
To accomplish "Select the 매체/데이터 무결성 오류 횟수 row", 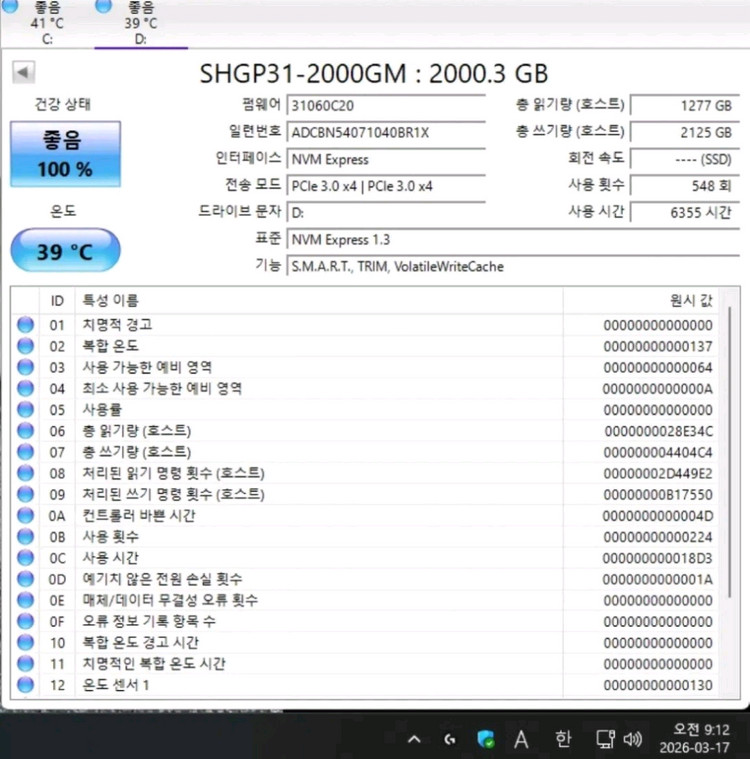I will click(x=365, y=601).
